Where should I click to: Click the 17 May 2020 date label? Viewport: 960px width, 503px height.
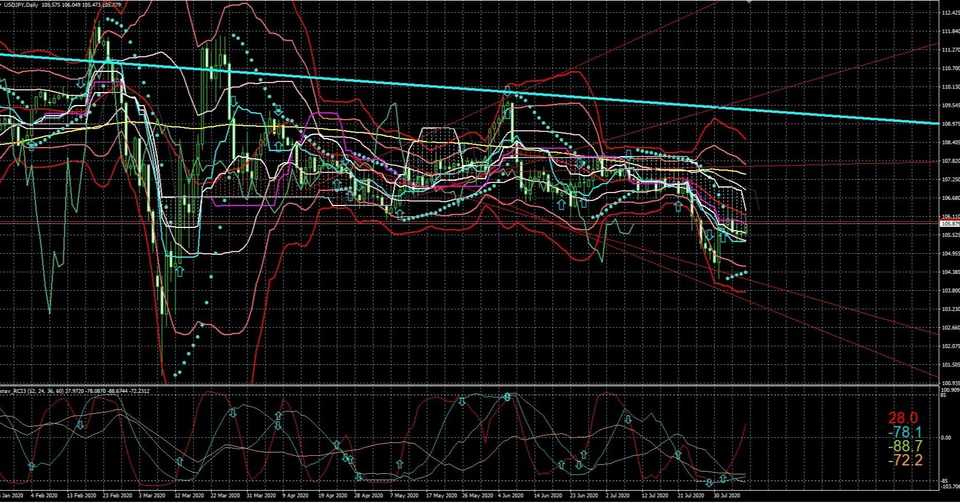pos(441,494)
